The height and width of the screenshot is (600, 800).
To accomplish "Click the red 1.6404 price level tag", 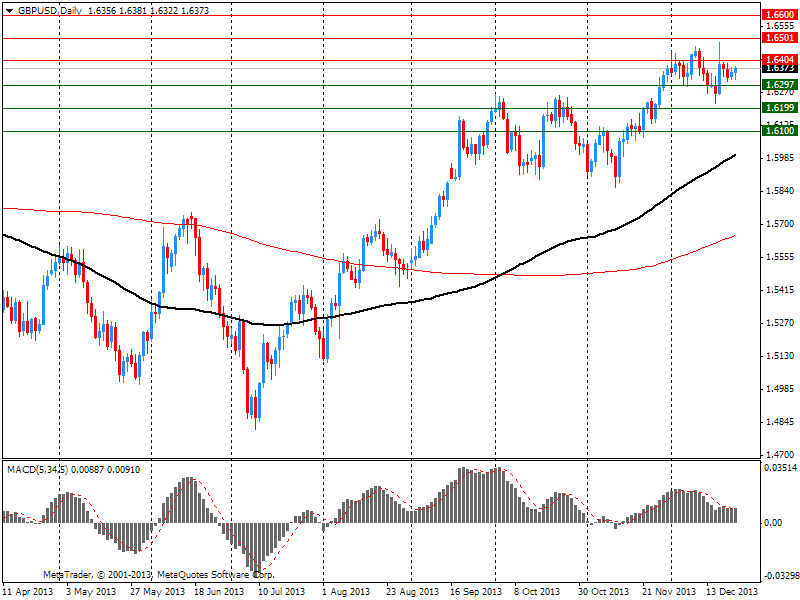I will 778,60.
